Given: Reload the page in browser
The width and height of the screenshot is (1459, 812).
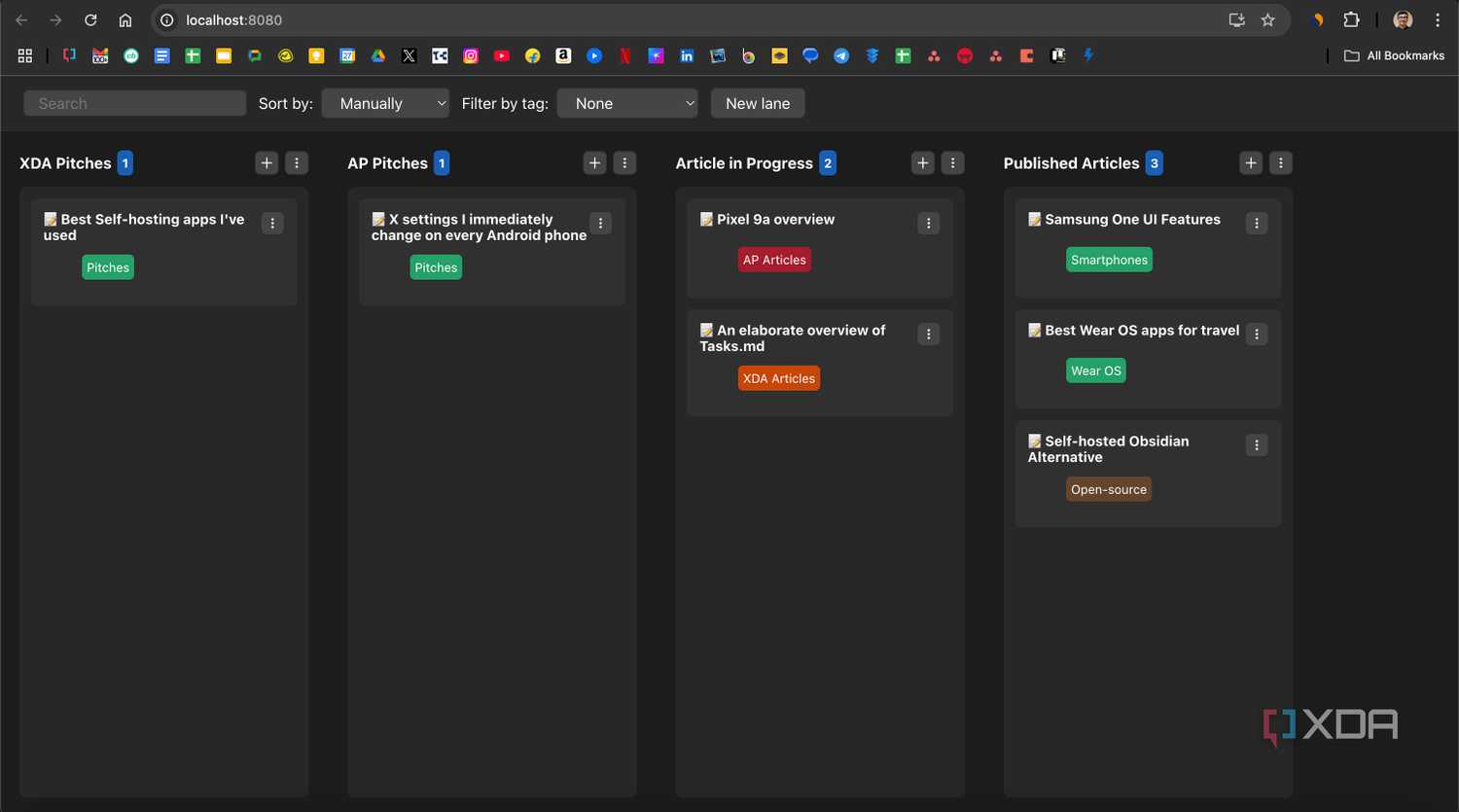Looking at the screenshot, I should tap(90, 20).
